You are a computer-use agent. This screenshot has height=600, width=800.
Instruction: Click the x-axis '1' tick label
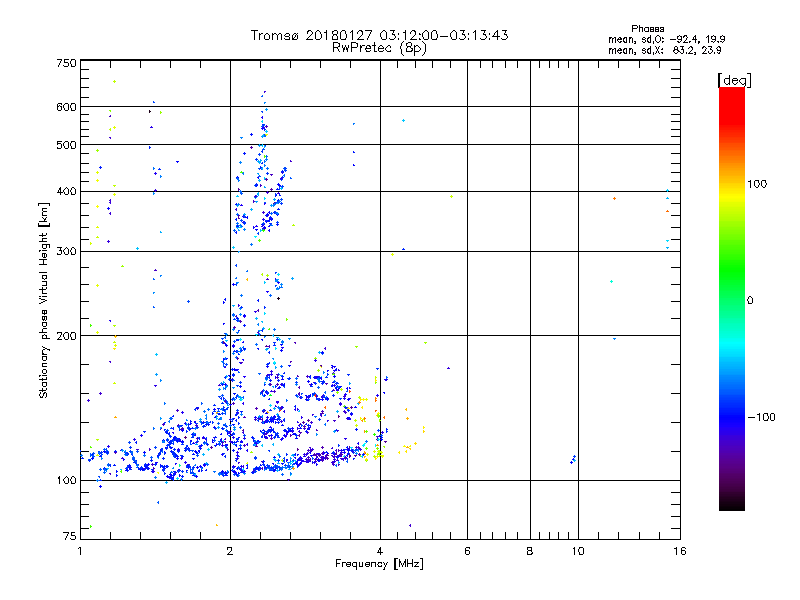click(x=80, y=551)
